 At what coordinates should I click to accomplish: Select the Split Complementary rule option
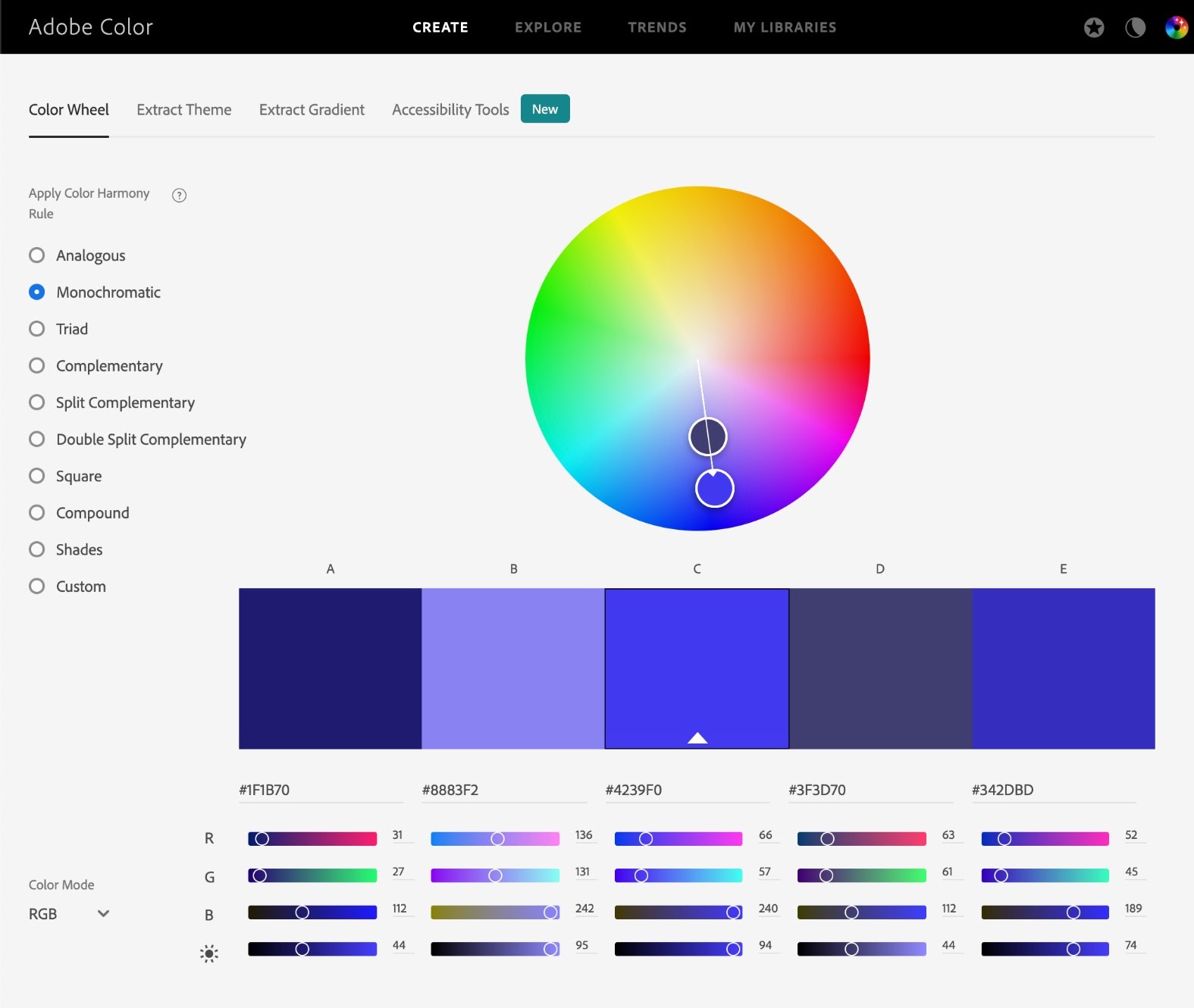[36, 402]
